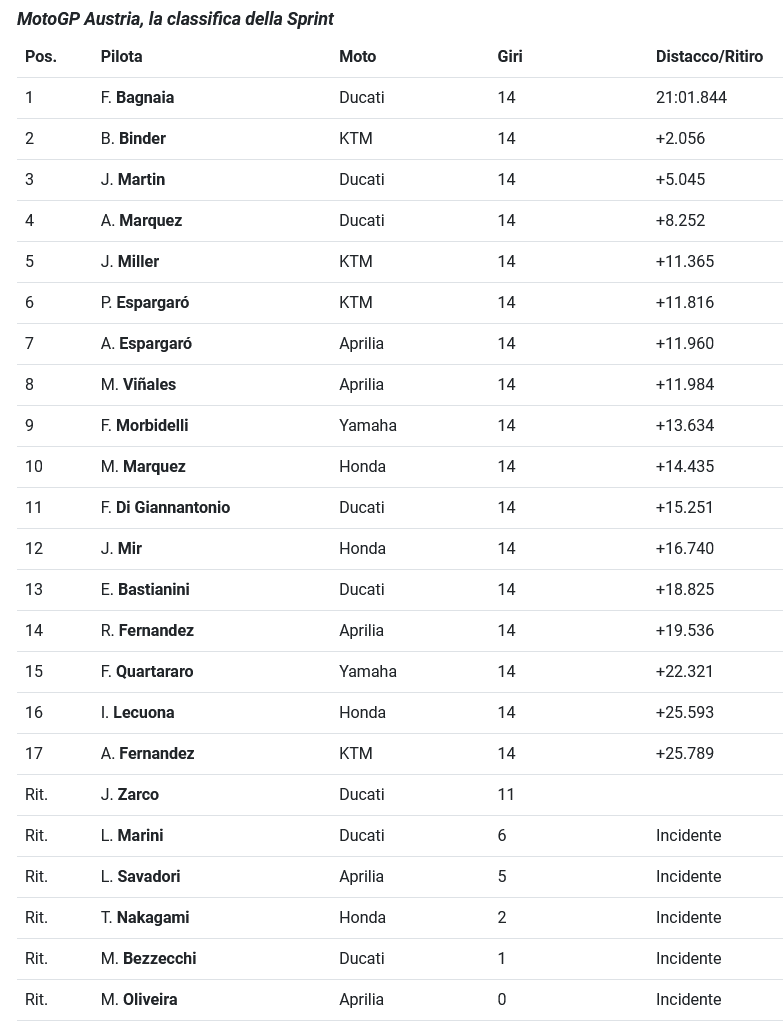Select M. Viñales in eighth position

[138, 385]
